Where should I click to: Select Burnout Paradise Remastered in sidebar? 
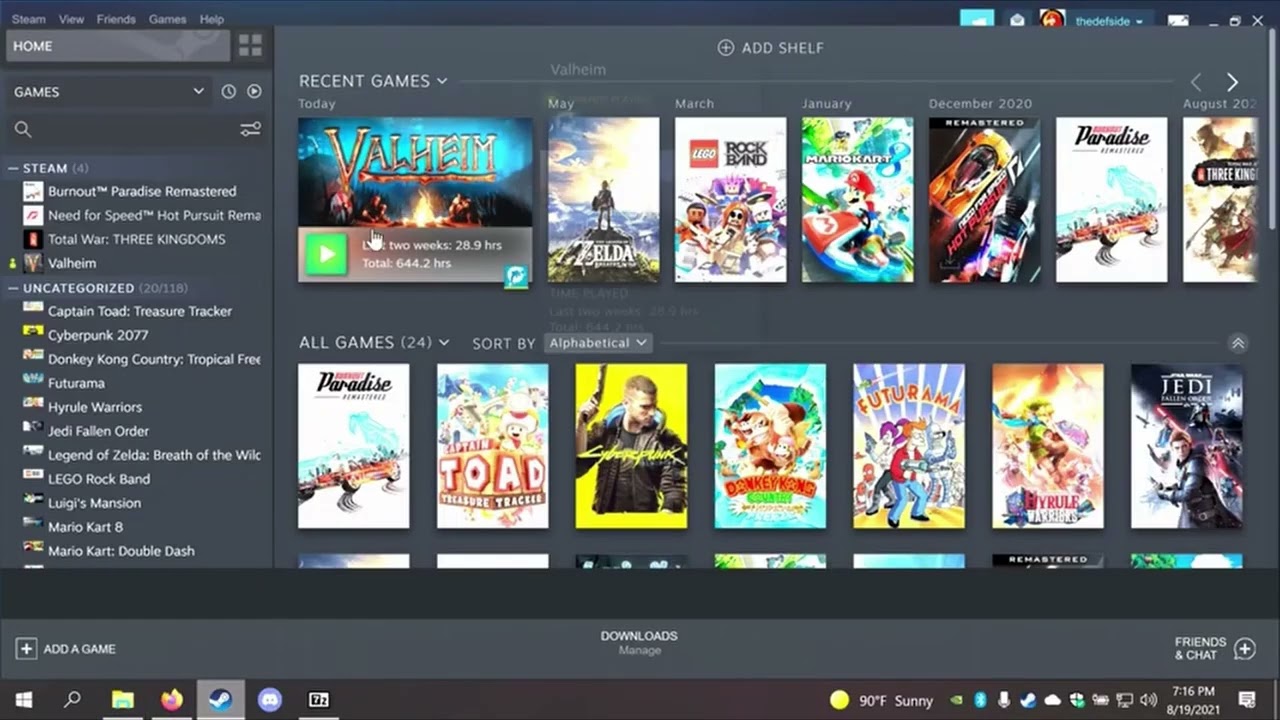coord(141,191)
